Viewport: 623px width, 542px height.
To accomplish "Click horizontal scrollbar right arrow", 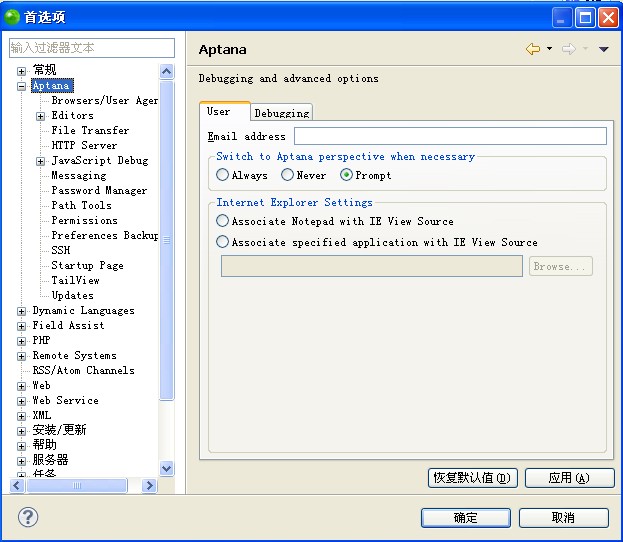I will (x=149, y=485).
